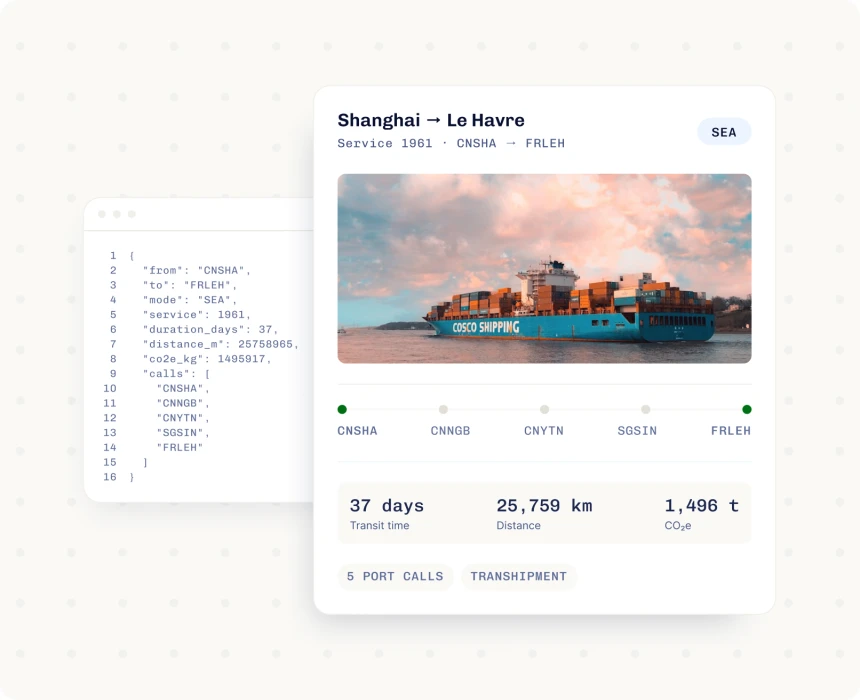Click the "duration_days": 37 code line

coord(211,330)
